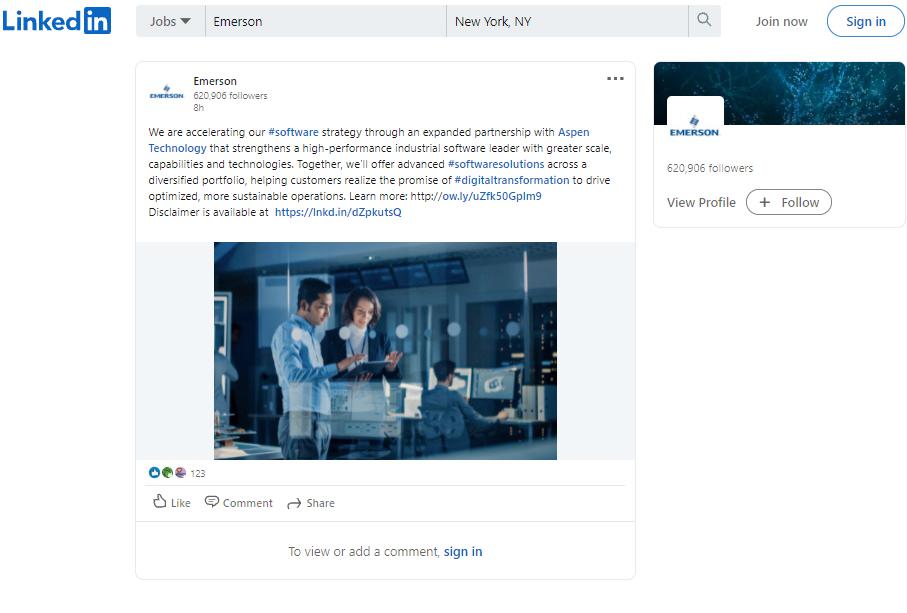Focus the New York, NY location field
This screenshot has width=907, height=613.
(x=567, y=21)
